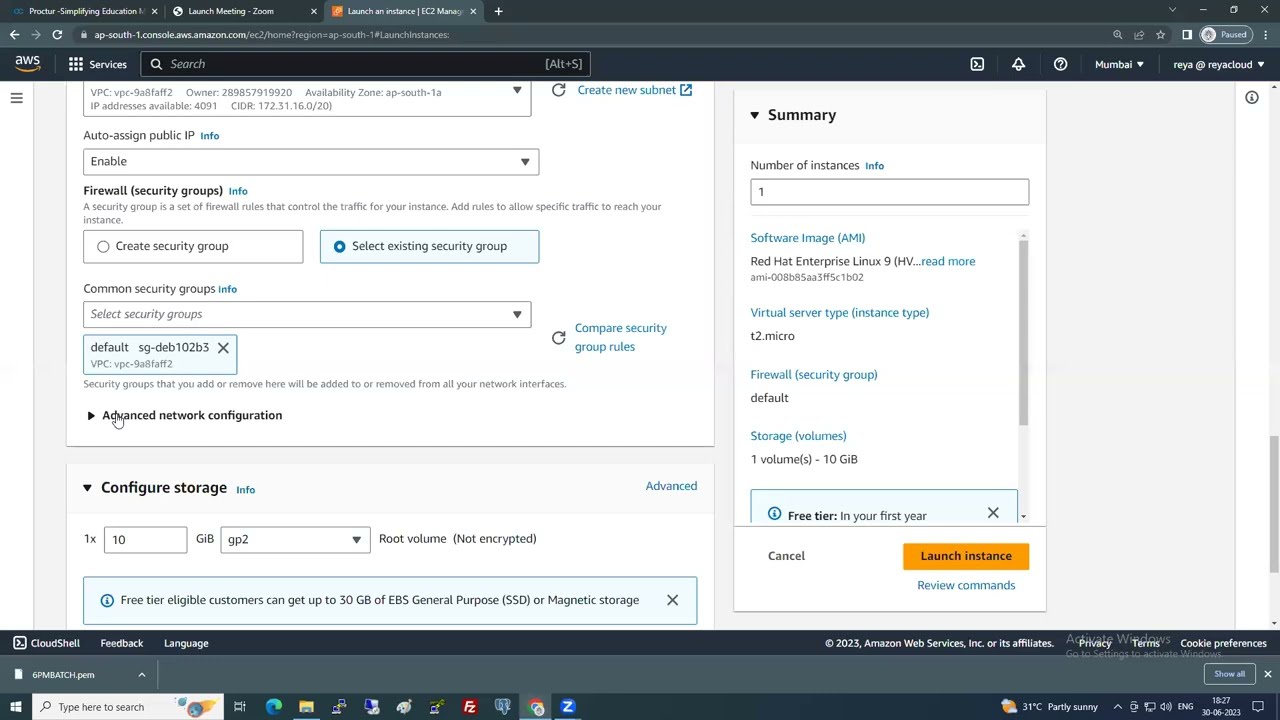Close the downloads bar

click(x=1267, y=674)
